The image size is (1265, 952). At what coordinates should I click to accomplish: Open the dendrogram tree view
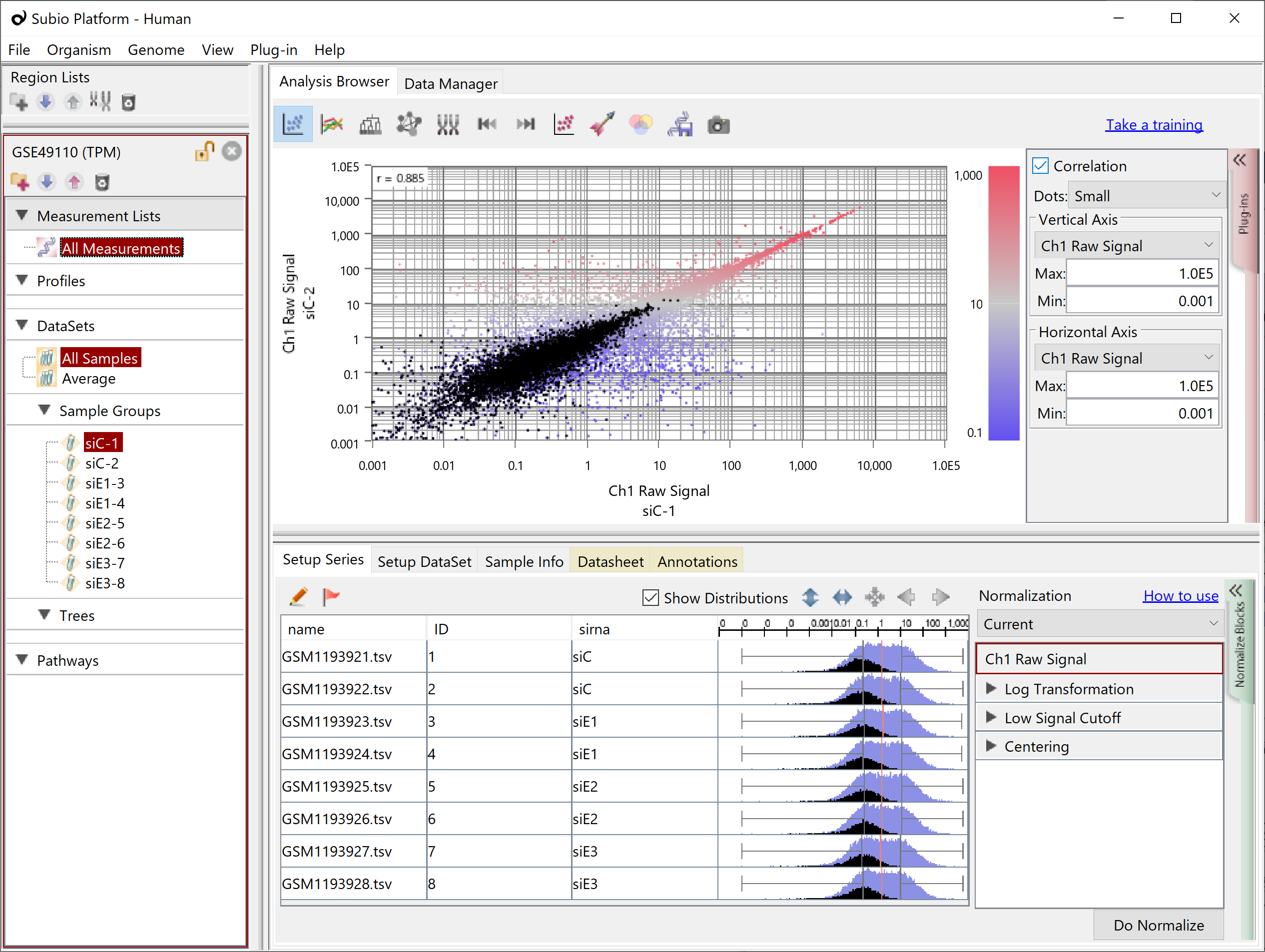click(x=371, y=124)
